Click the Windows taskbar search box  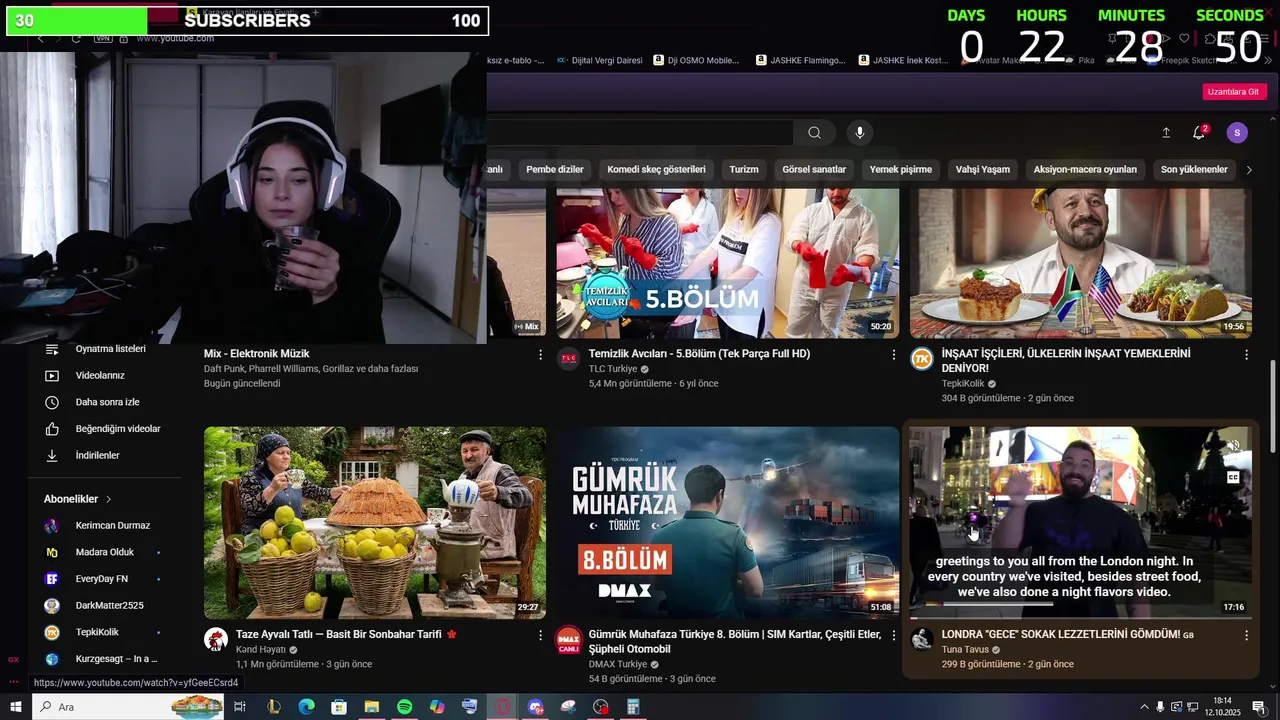coord(128,707)
